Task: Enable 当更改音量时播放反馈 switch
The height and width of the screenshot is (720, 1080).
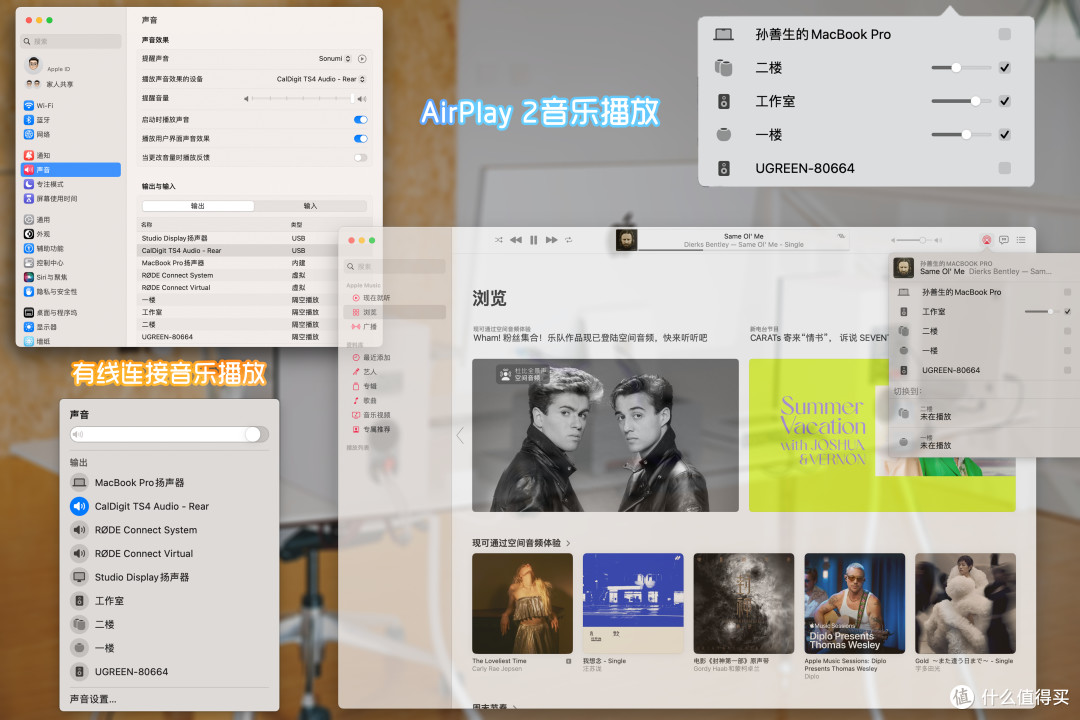Action: tap(360, 158)
